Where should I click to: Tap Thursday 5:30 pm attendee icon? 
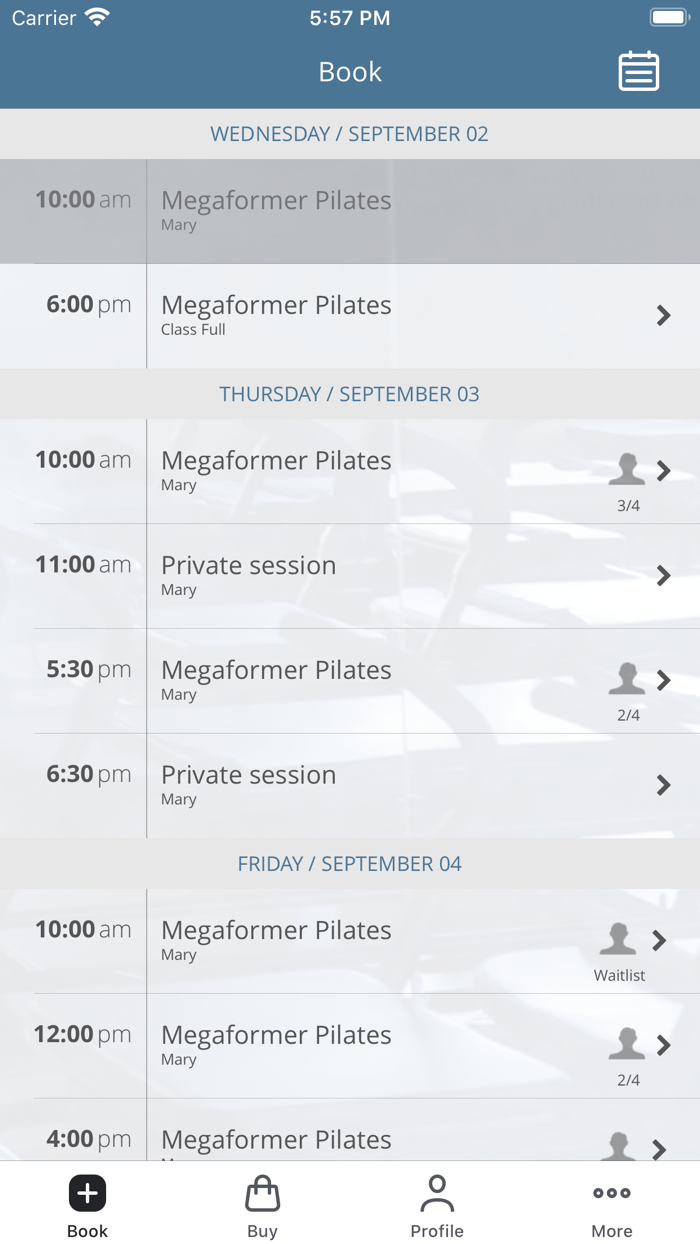coord(627,679)
